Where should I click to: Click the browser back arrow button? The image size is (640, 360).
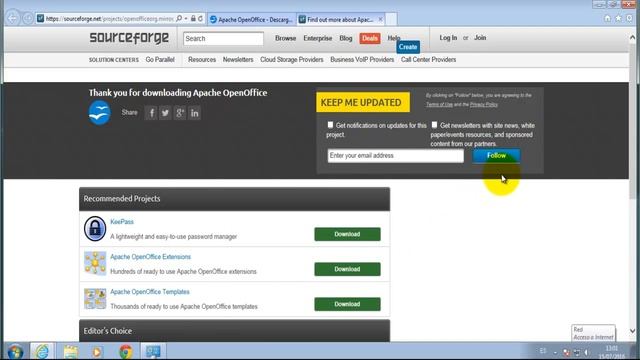coord(12,18)
